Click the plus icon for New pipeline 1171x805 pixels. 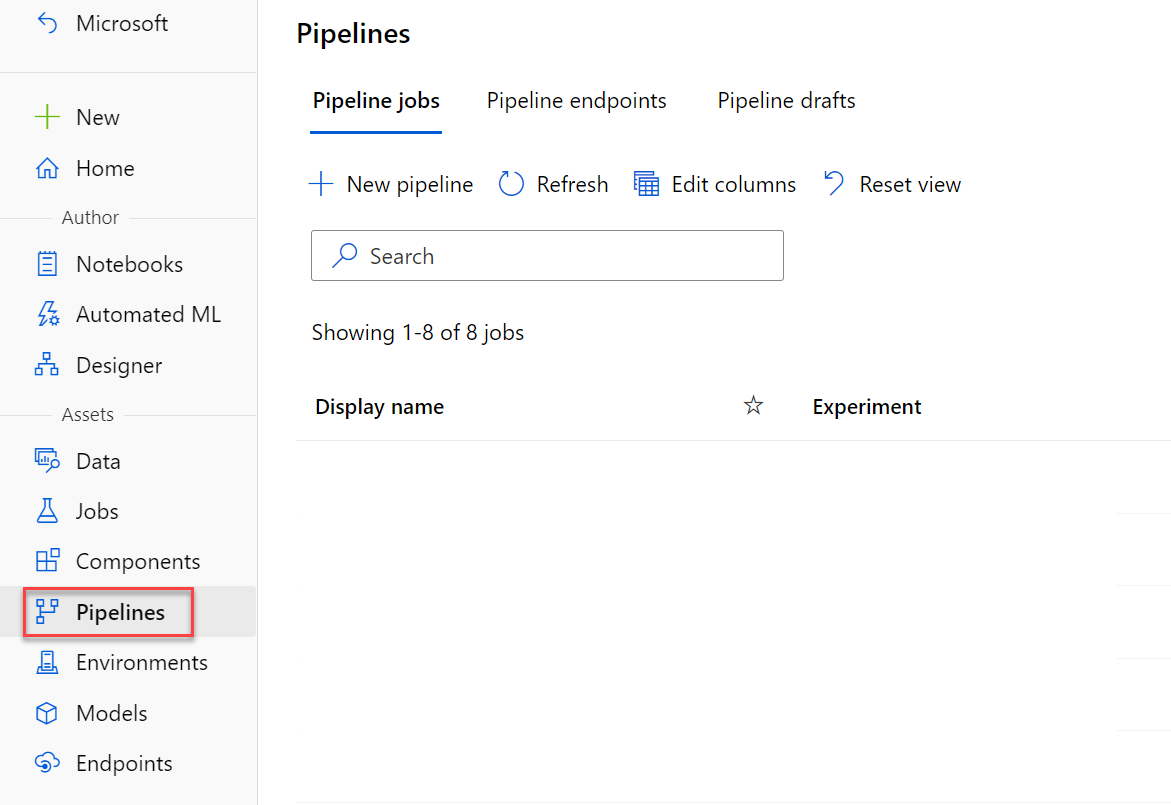pos(321,184)
